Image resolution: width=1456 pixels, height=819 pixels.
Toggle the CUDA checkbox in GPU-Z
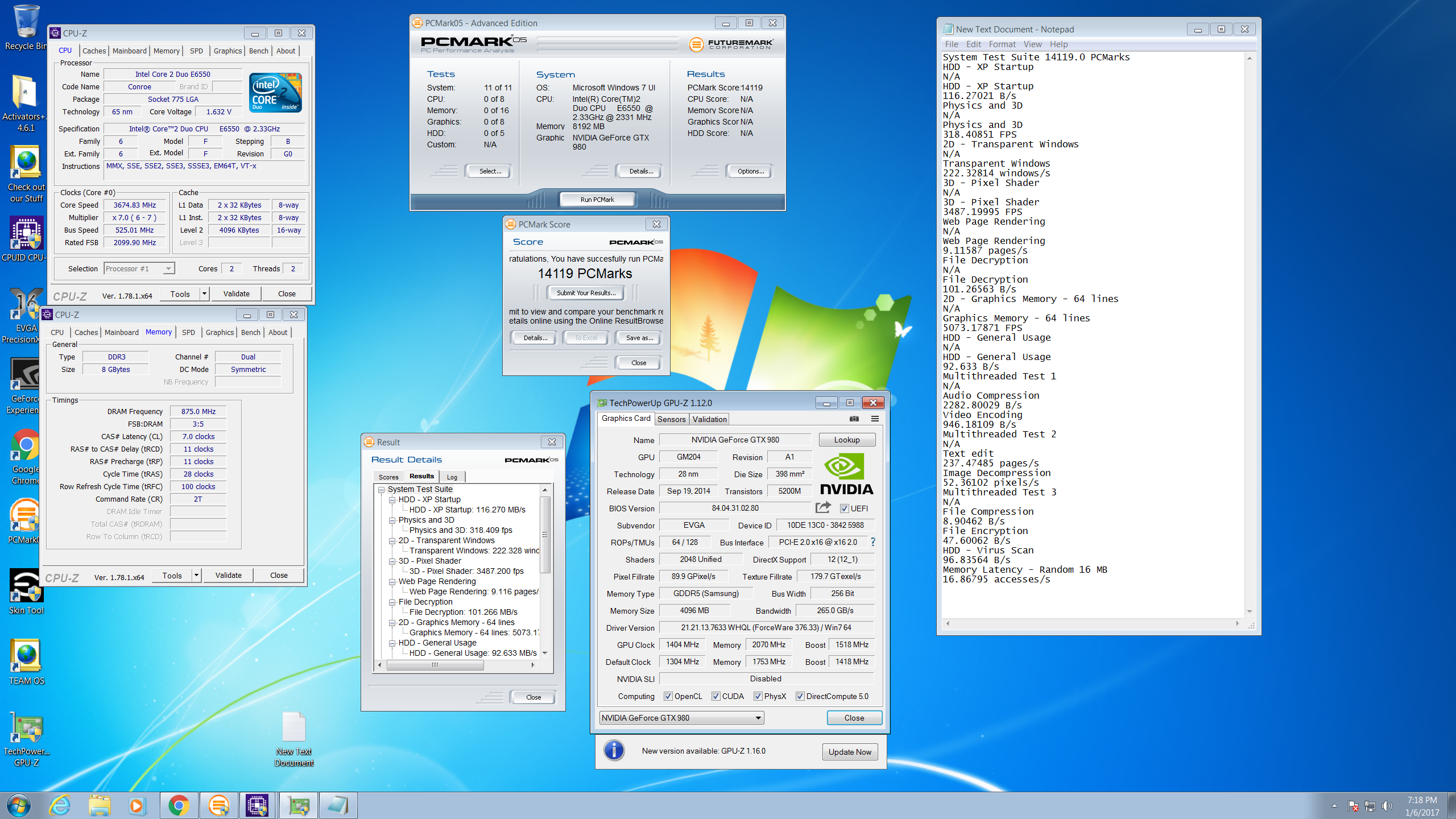pyautogui.click(x=716, y=696)
